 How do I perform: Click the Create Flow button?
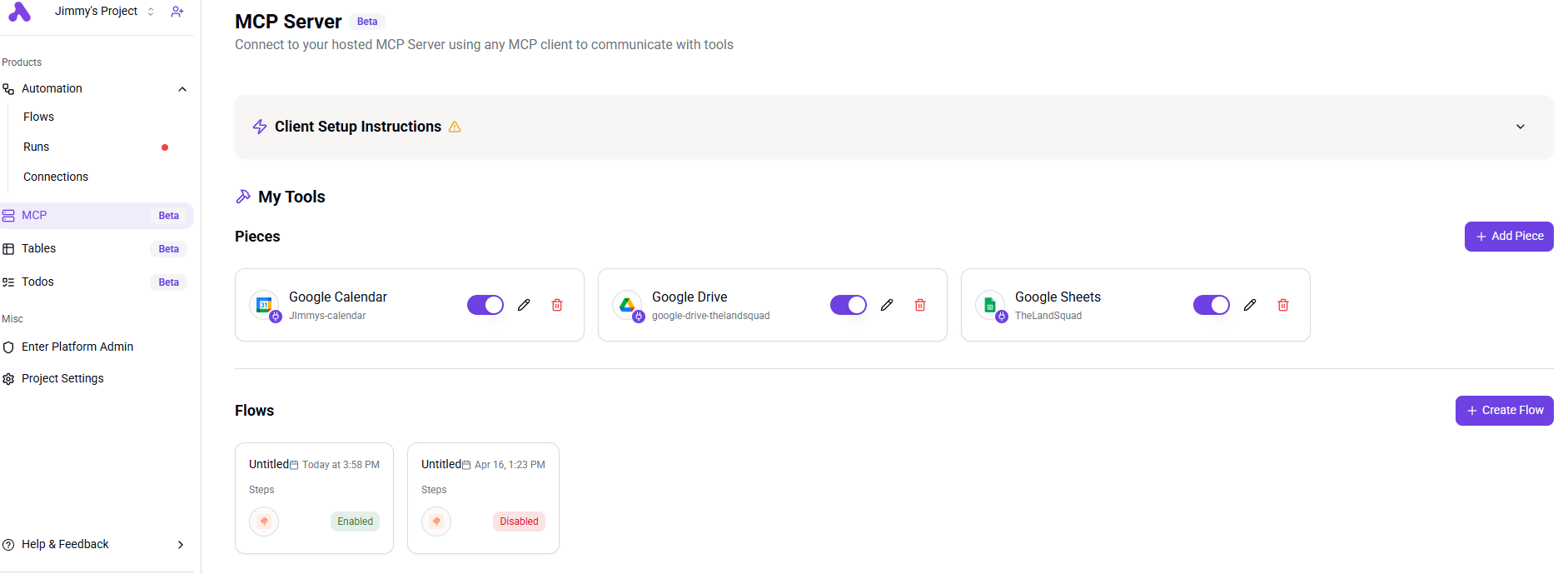(1505, 411)
